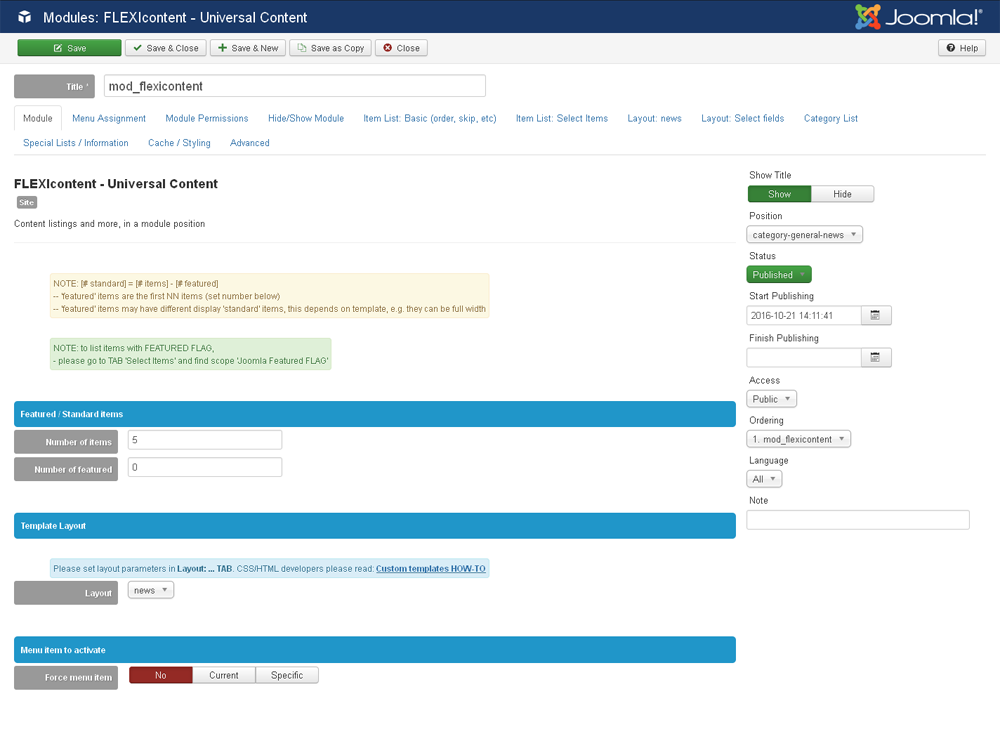The height and width of the screenshot is (741, 1000).
Task: Click the Joomla logo in the header
Action: pos(918,17)
